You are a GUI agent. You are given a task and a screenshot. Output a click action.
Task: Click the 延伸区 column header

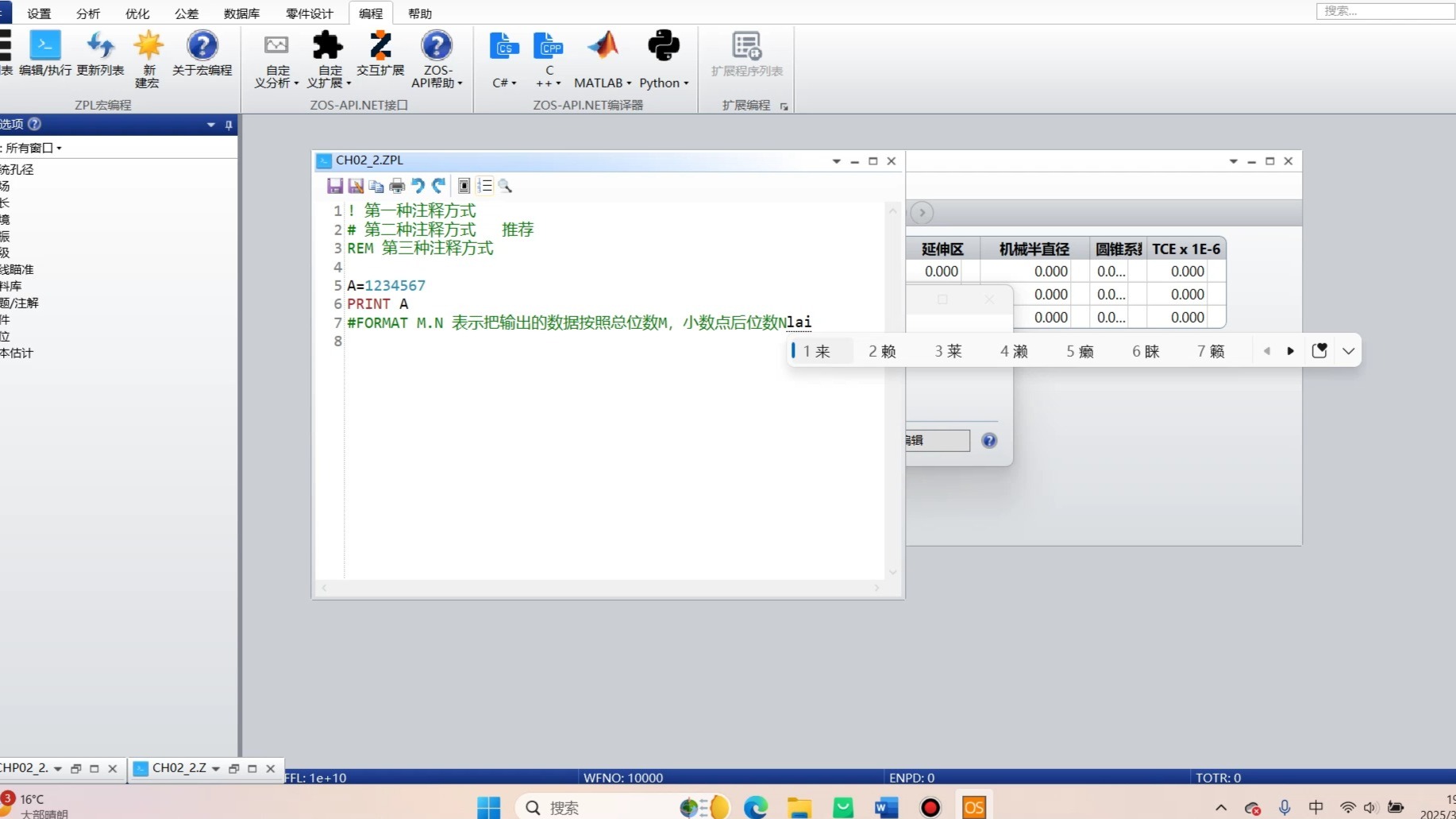(942, 249)
